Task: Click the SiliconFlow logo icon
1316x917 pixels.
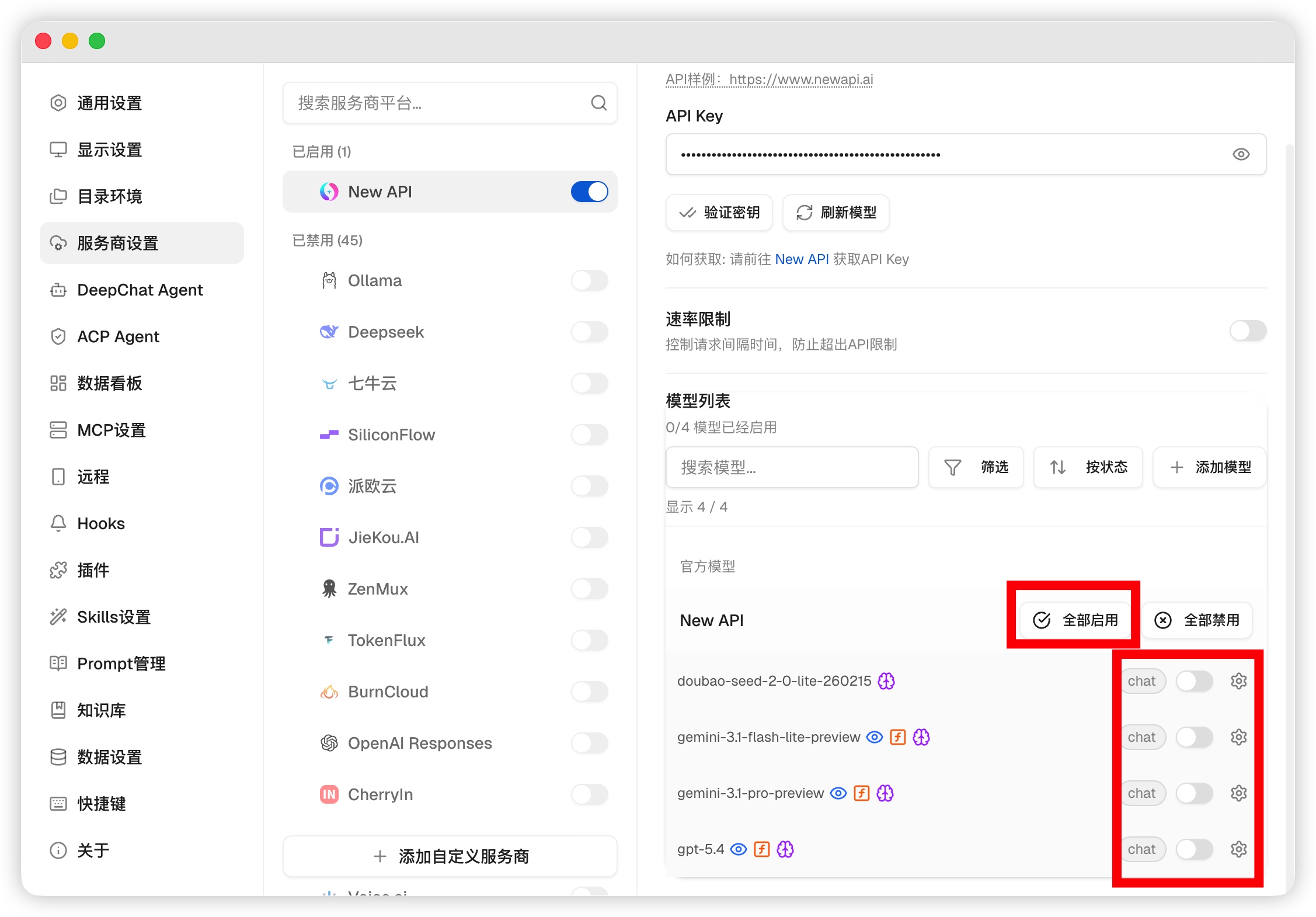Action: [x=329, y=435]
